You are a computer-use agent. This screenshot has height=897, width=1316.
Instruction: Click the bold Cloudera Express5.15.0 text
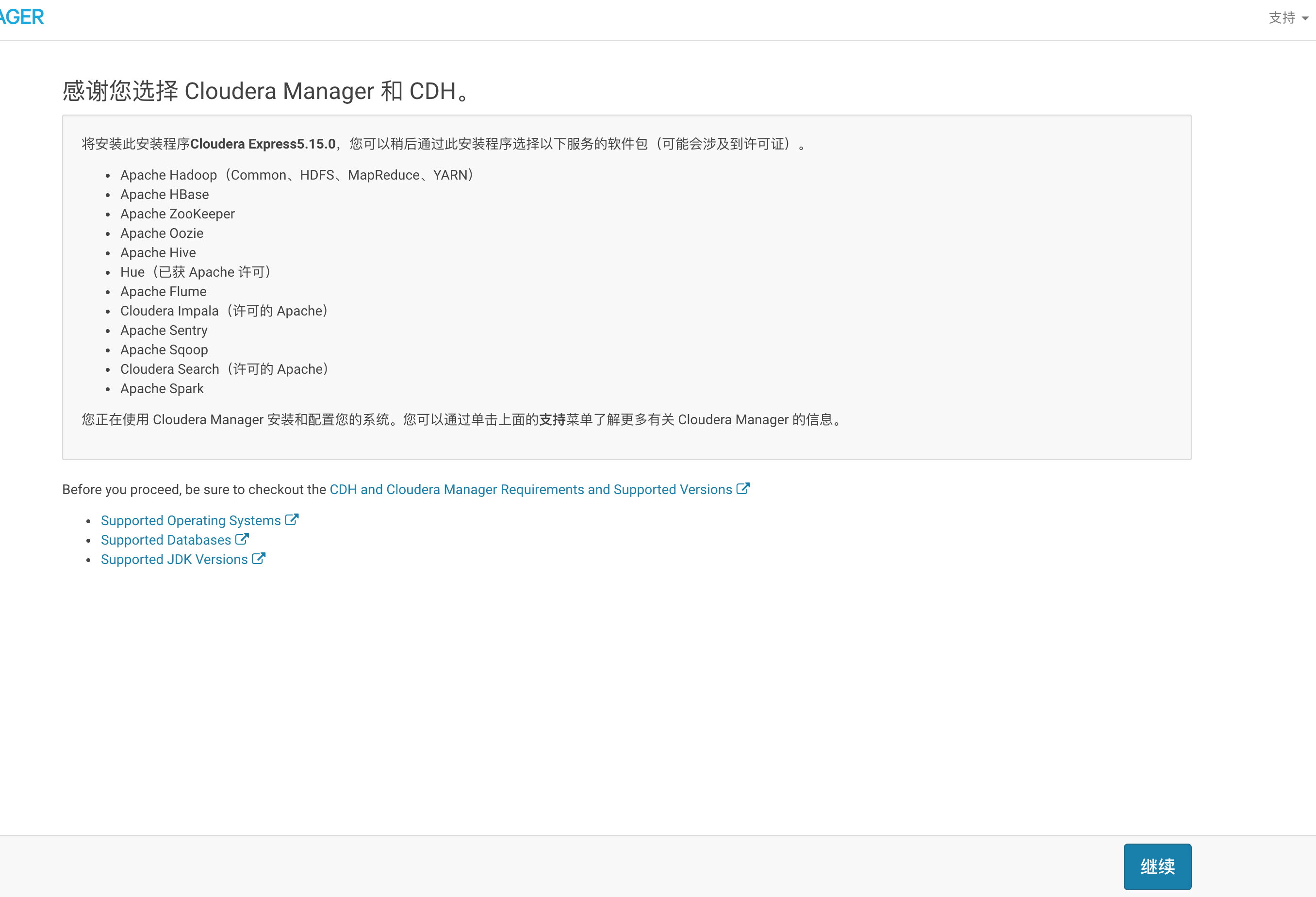pyautogui.click(x=263, y=144)
